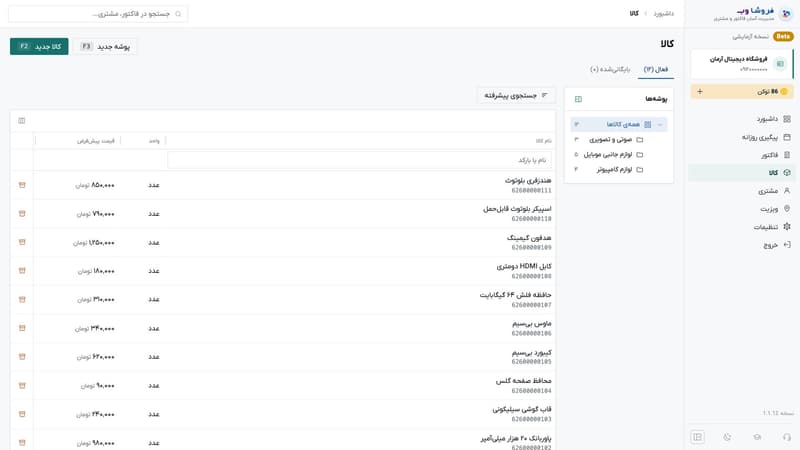The width and height of the screenshot is (800, 450).
Task: Click the graduation cap tutorial icon
Action: click(757, 437)
